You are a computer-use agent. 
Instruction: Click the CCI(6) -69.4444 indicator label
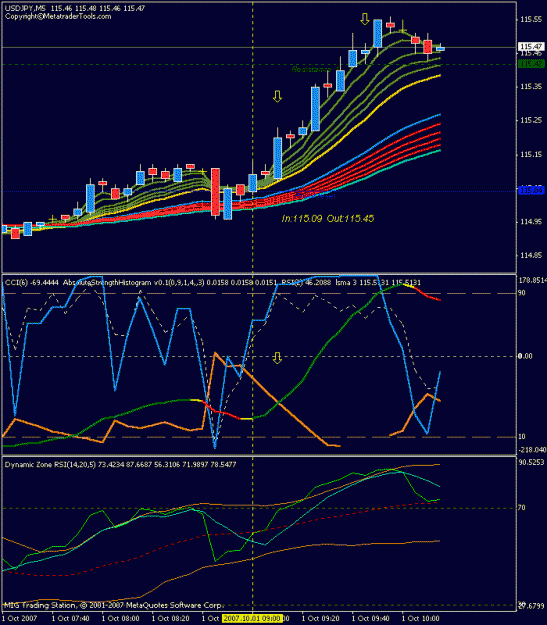pyautogui.click(x=32, y=283)
